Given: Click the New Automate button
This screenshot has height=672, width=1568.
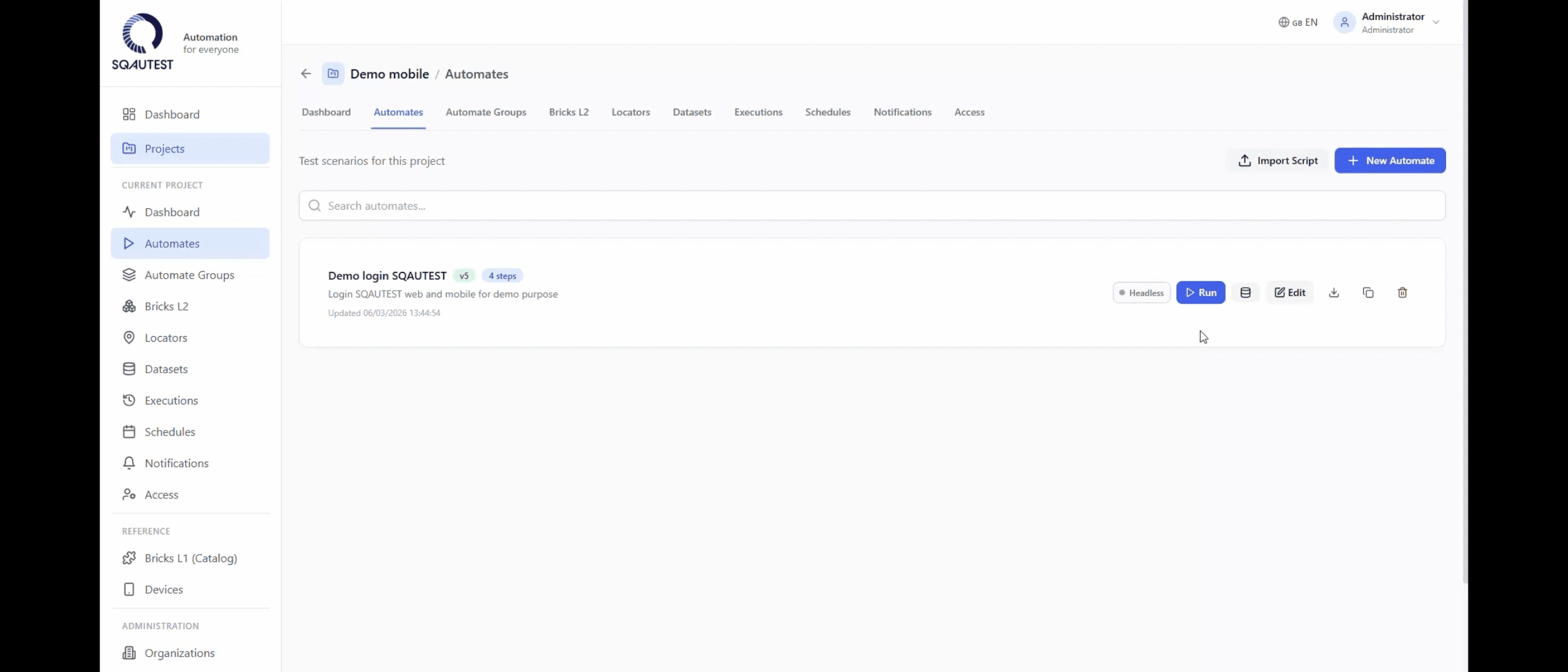Looking at the screenshot, I should 1389,161.
